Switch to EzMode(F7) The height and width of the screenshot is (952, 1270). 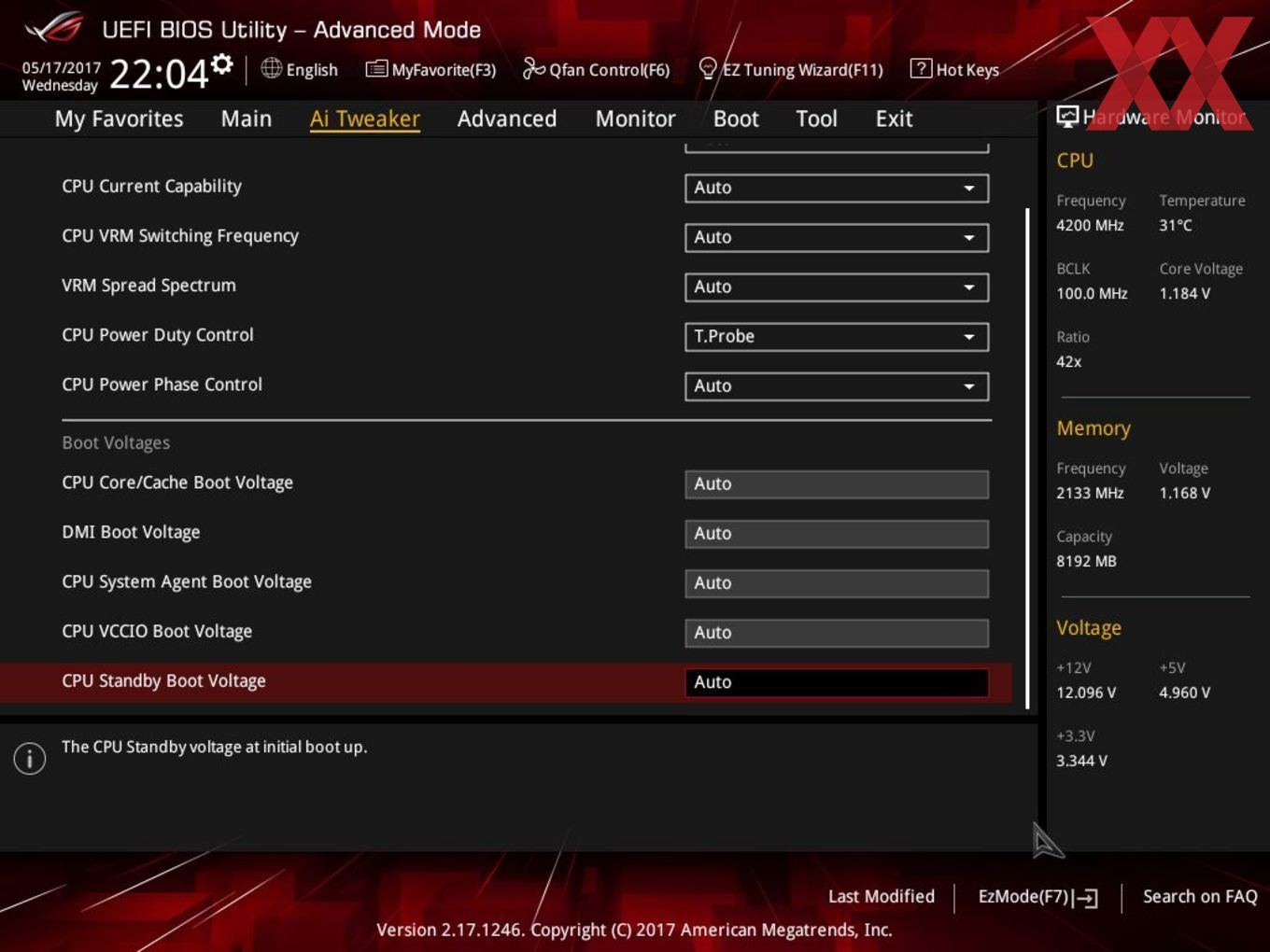click(1037, 897)
